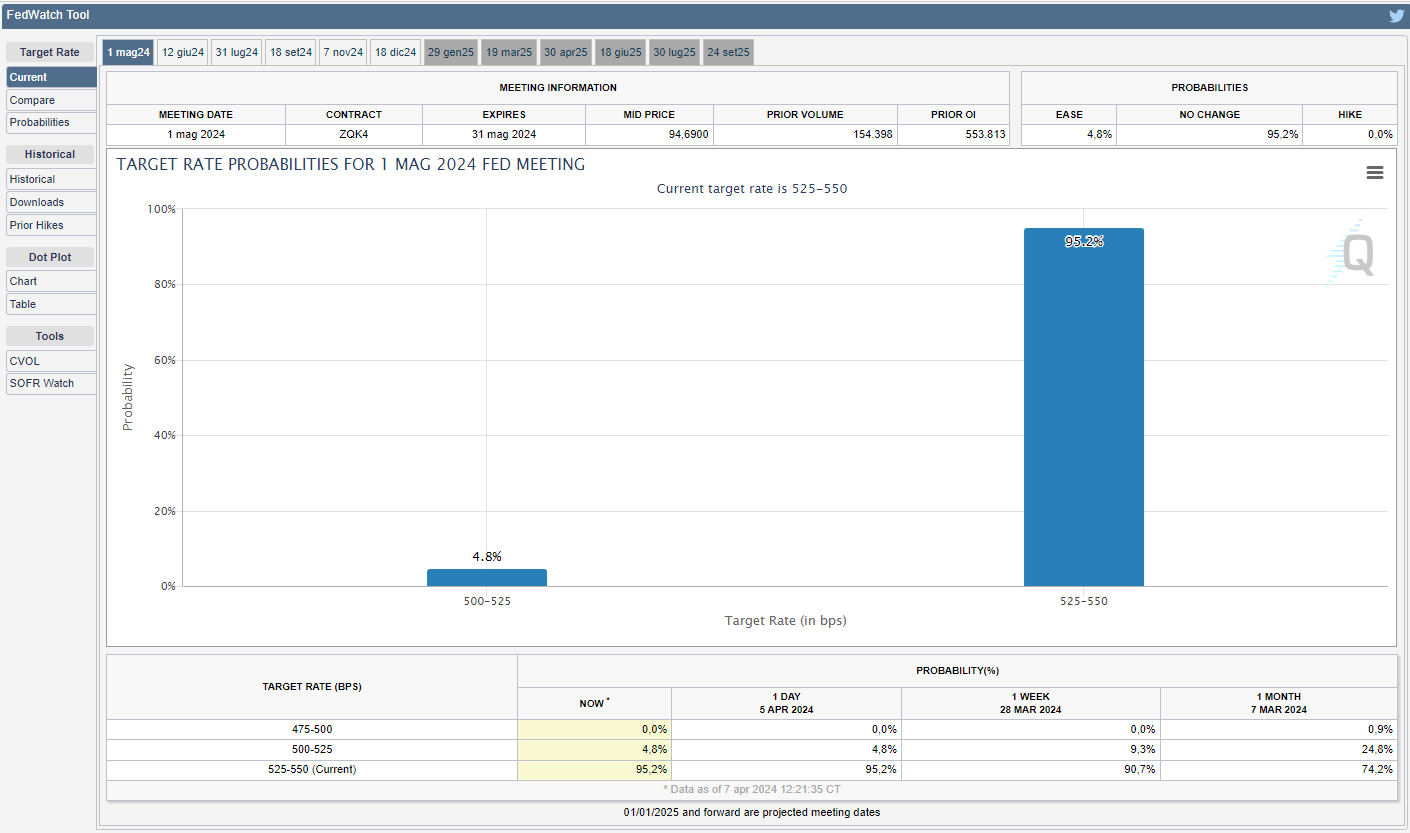Click the 500-525 probability bar

[x=486, y=577]
